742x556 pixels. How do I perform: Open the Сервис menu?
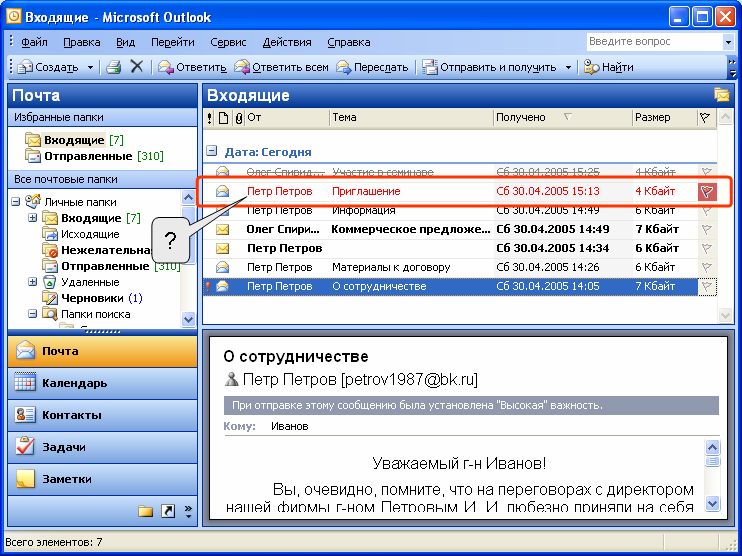(x=228, y=42)
